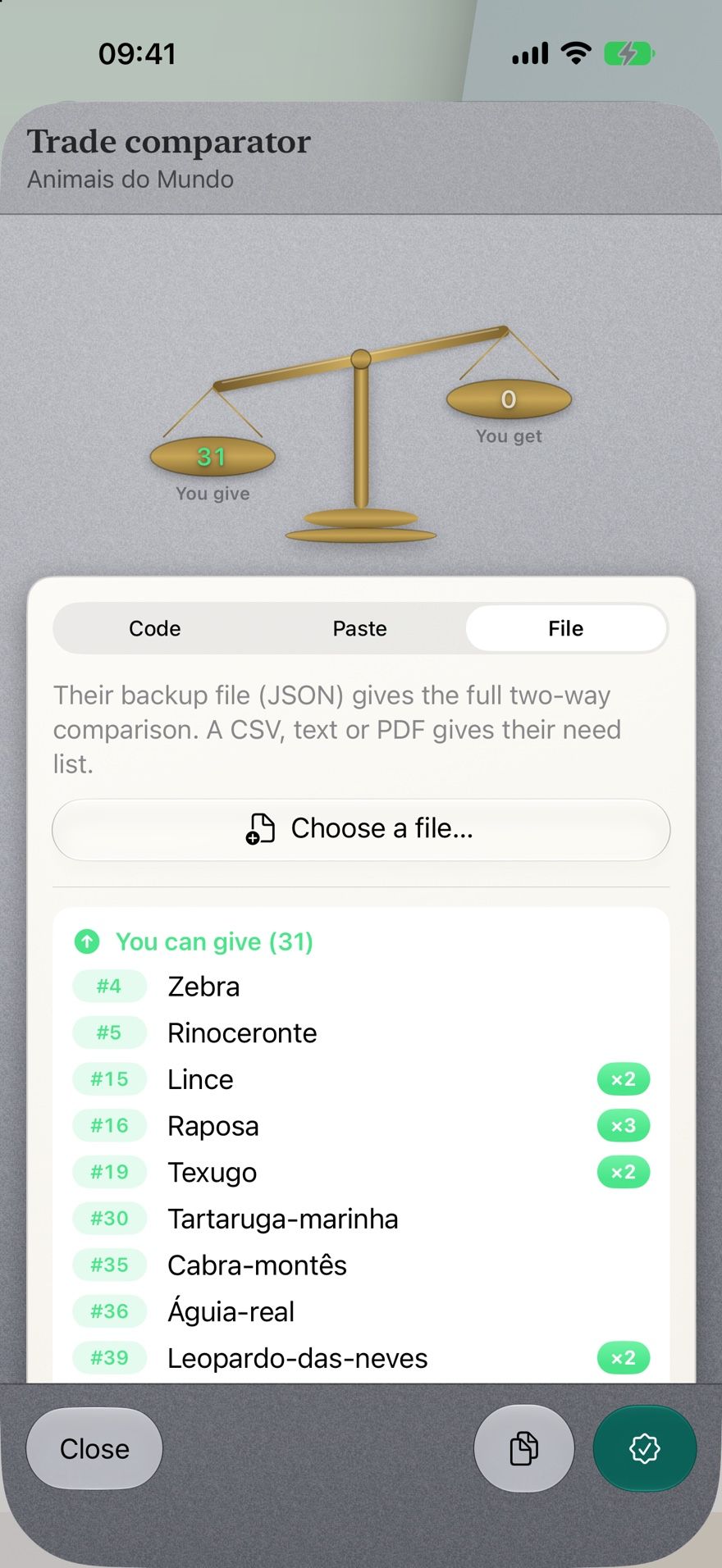This screenshot has height=1568, width=722.
Task: Tap the file-plus icon in Choose a file
Action: click(x=261, y=828)
